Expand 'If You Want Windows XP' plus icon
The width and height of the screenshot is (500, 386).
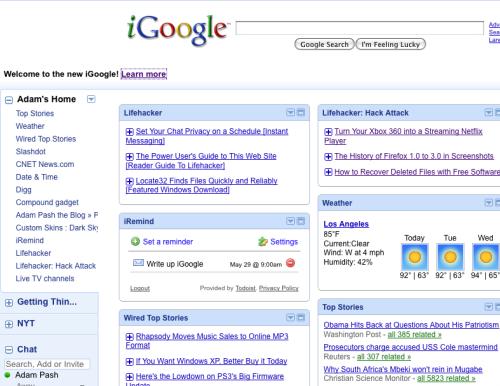tap(130, 361)
